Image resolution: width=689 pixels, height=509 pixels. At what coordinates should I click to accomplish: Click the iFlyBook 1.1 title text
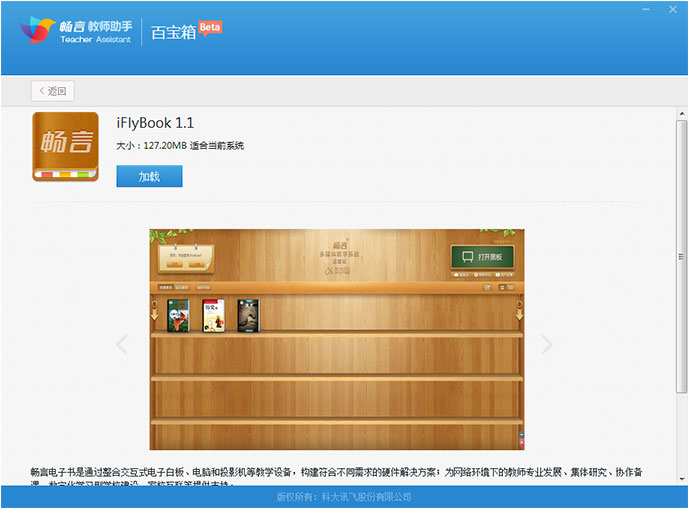tap(155, 123)
